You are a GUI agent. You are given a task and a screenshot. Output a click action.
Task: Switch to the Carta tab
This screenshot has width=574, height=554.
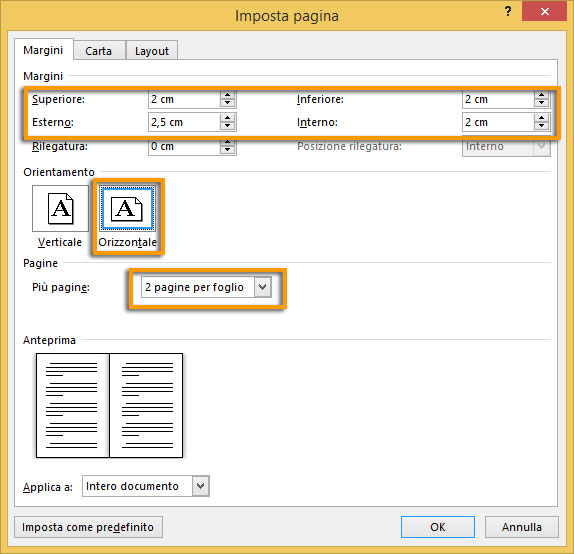click(98, 51)
